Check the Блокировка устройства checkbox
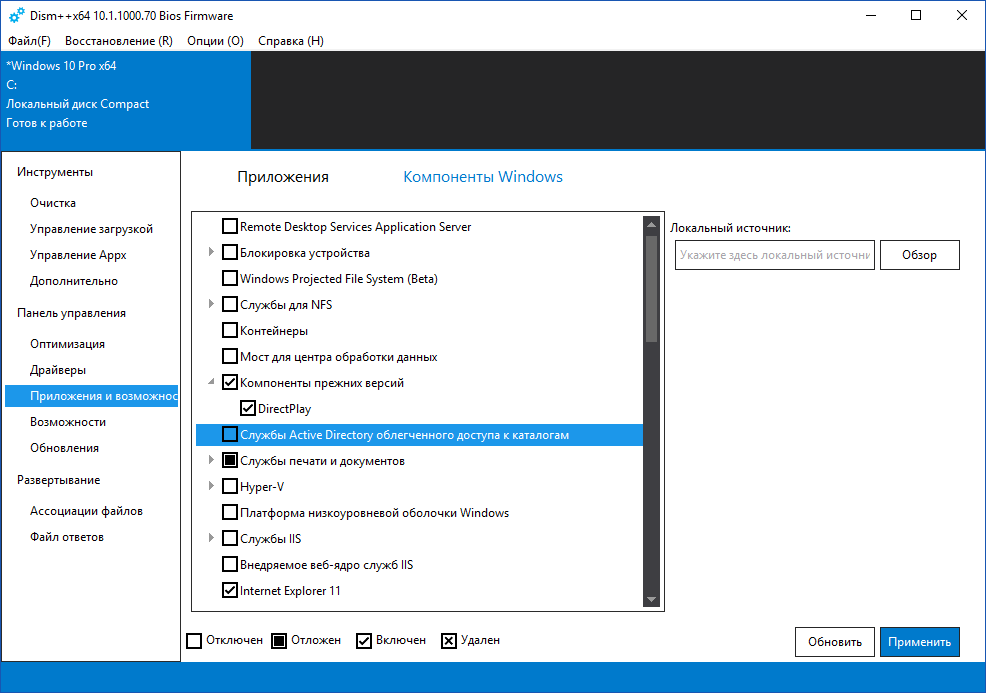This screenshot has height=693, width=986. (x=230, y=252)
